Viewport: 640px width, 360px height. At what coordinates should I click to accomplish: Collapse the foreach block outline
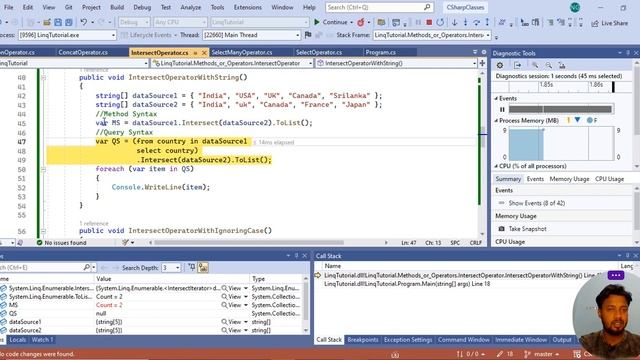coord(43,169)
